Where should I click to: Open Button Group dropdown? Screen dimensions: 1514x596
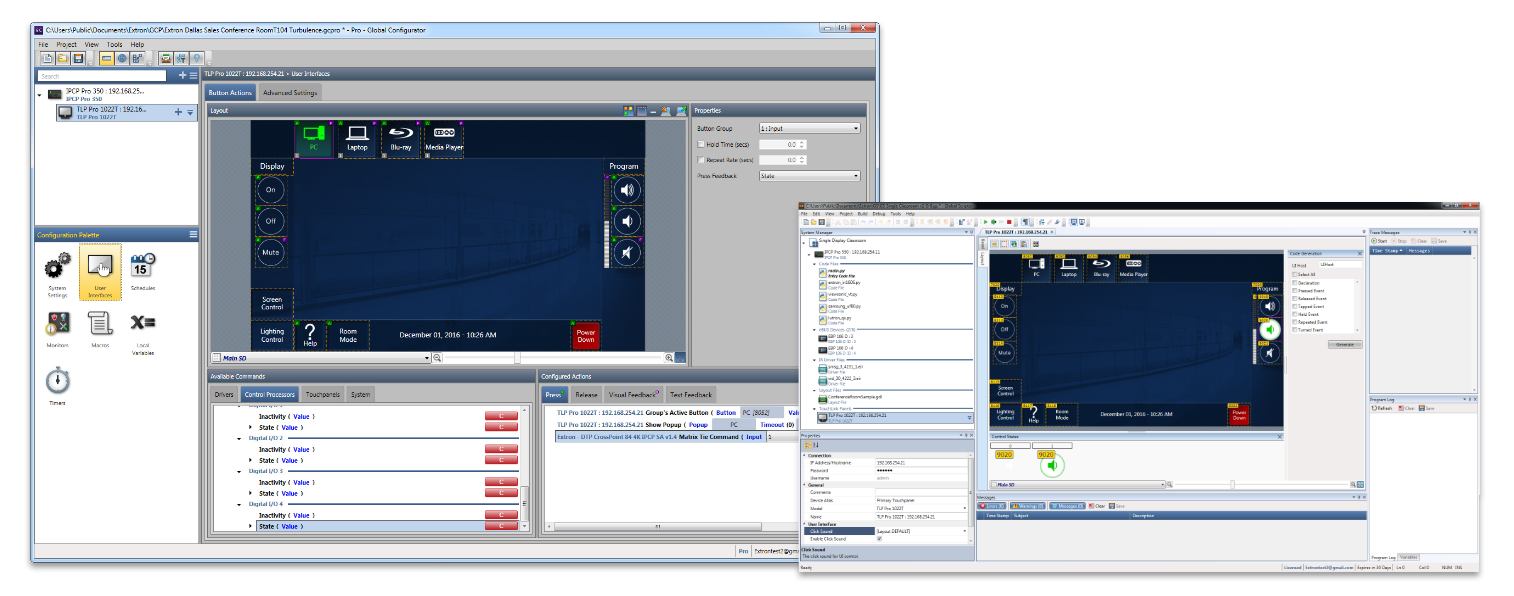pyautogui.click(x=809, y=128)
